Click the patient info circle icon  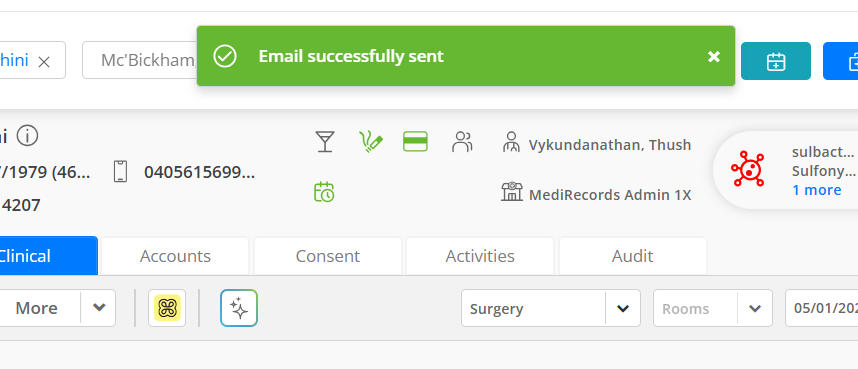point(27,136)
